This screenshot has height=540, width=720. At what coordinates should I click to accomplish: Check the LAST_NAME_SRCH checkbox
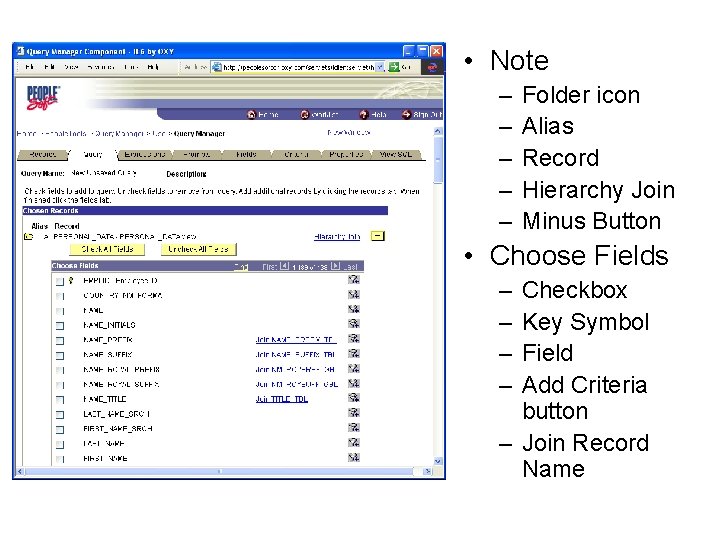60,415
